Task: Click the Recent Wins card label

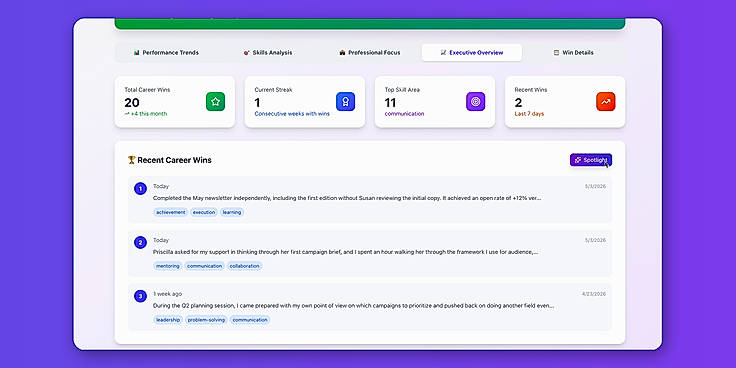Action: (530, 90)
